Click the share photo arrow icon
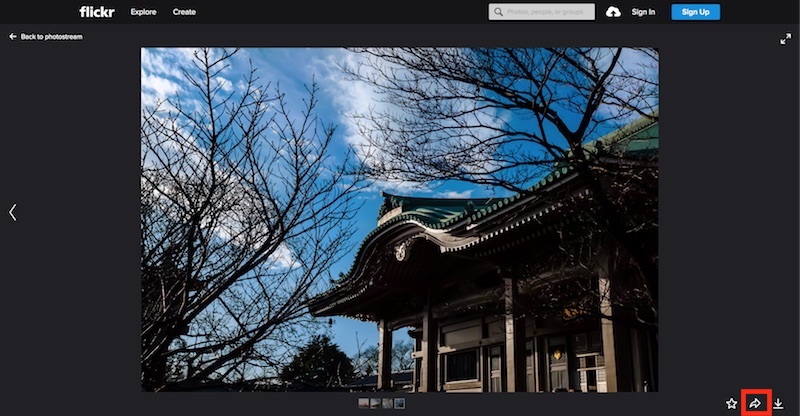This screenshot has height=416, width=800. tap(756, 403)
